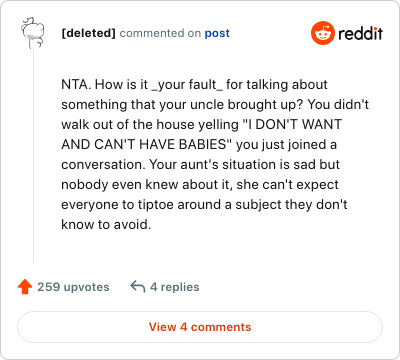Click the "commented on" text
The width and height of the screenshot is (400, 360).
160,33
